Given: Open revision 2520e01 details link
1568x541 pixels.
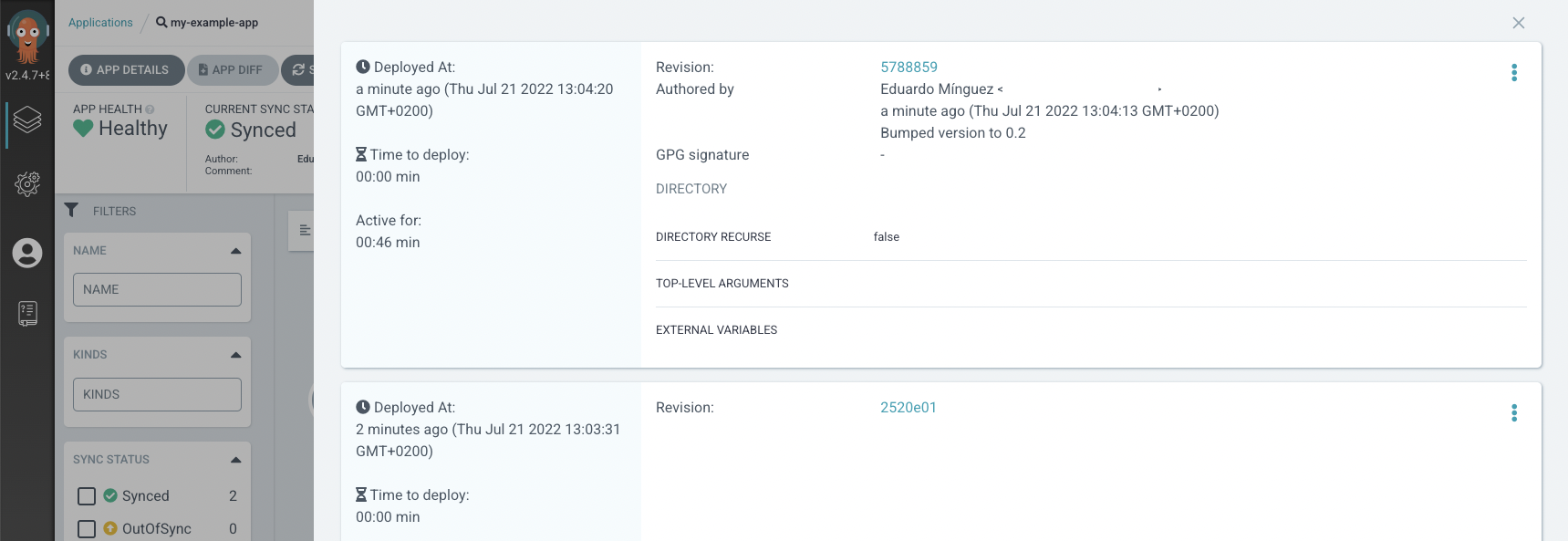Looking at the screenshot, I should click(x=909, y=407).
